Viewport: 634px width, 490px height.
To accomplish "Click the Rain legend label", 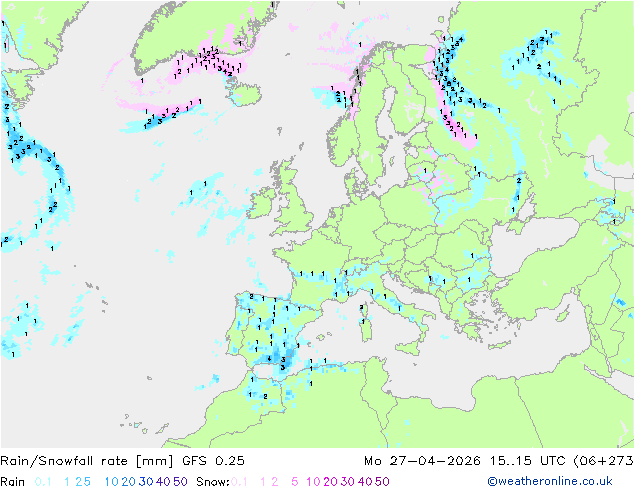I will point(13,482).
